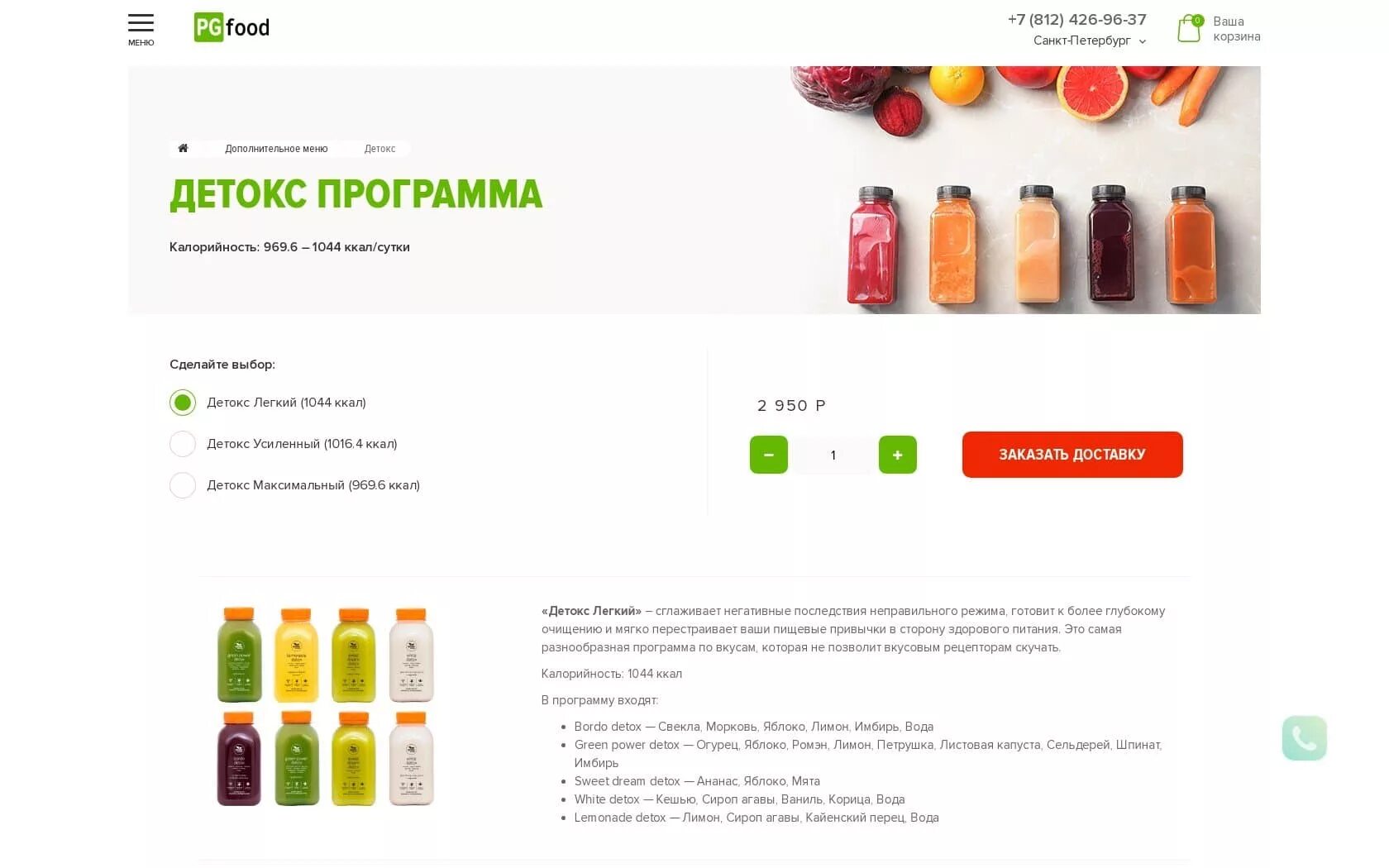Click the floating phone call icon
Viewport: 1389px width, 868px height.
(x=1304, y=738)
